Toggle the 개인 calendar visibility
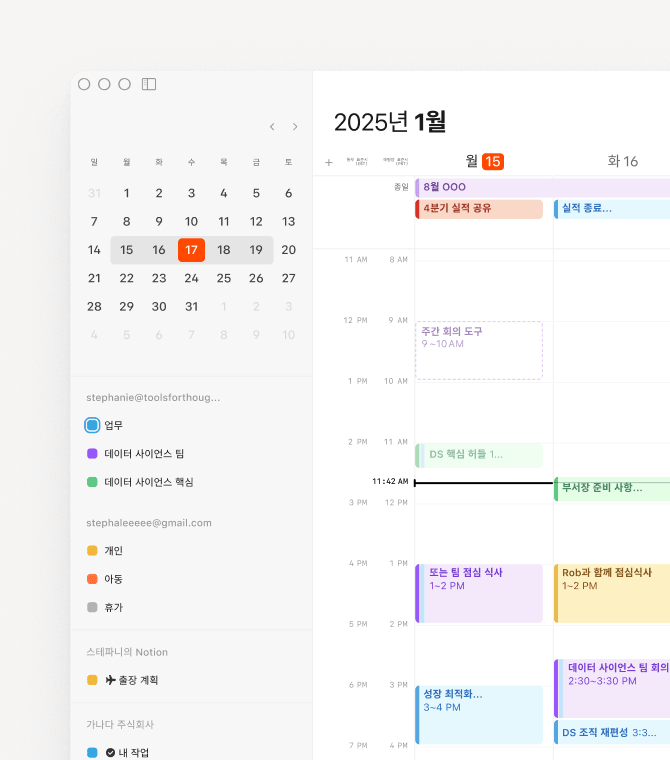 point(92,551)
